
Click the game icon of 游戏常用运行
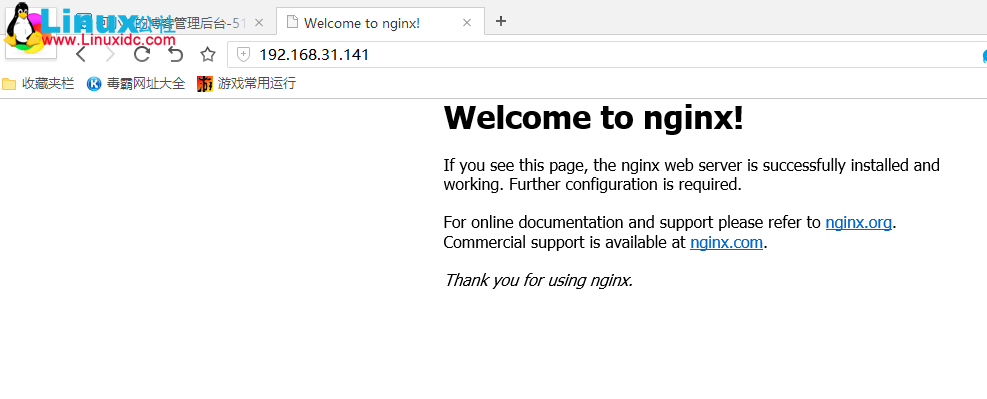205,84
